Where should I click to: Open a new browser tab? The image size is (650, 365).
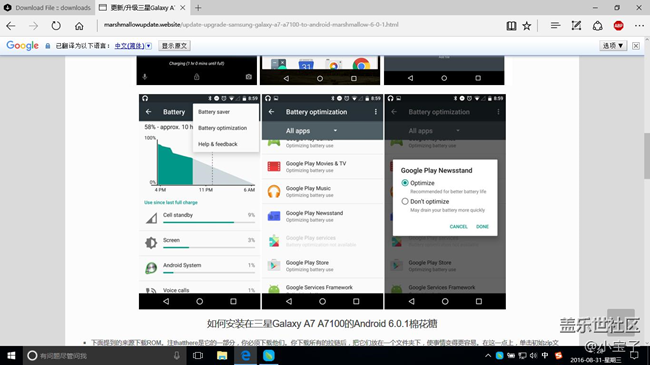[198, 7]
